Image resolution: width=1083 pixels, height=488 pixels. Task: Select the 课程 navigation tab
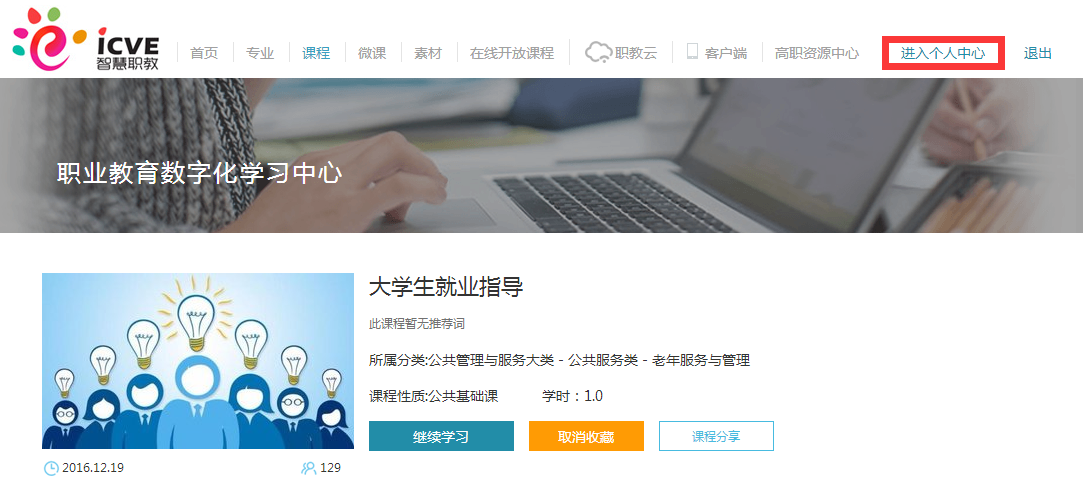(x=316, y=53)
